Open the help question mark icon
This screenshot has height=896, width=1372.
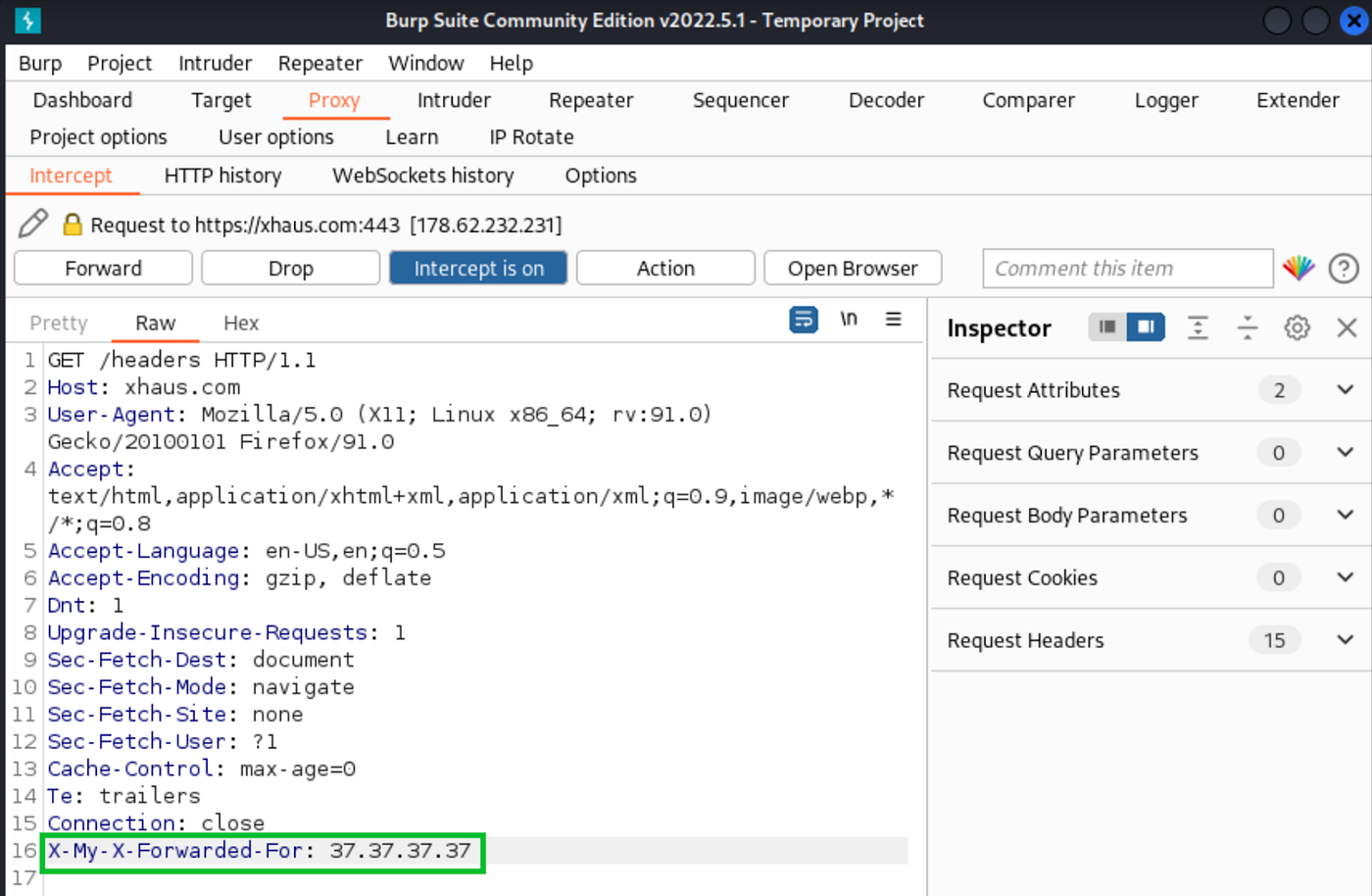click(x=1344, y=268)
